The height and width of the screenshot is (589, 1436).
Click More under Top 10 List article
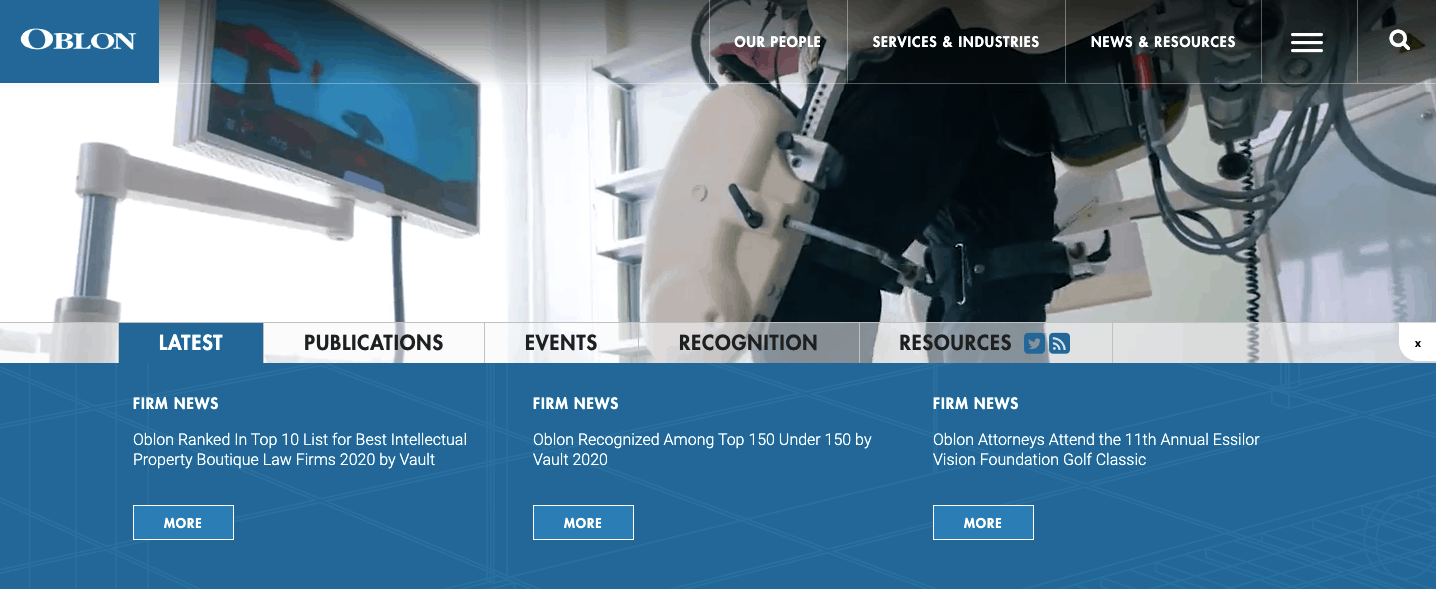coord(183,523)
